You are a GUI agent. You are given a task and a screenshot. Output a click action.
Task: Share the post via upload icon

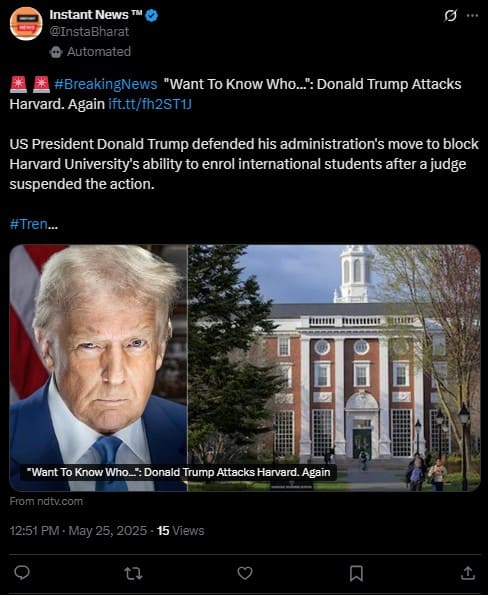[468, 573]
